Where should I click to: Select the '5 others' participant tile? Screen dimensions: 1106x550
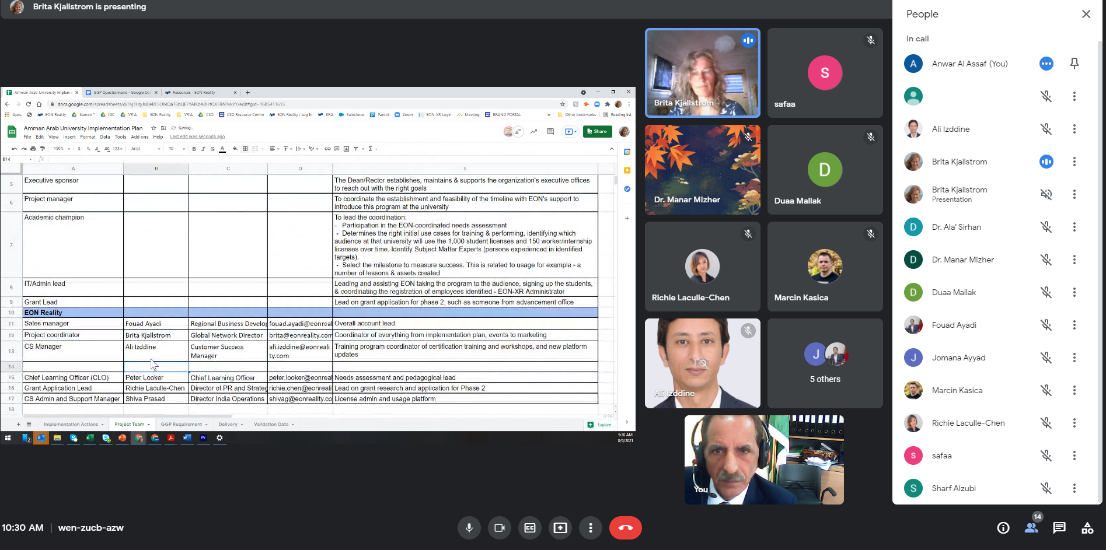click(x=825, y=362)
